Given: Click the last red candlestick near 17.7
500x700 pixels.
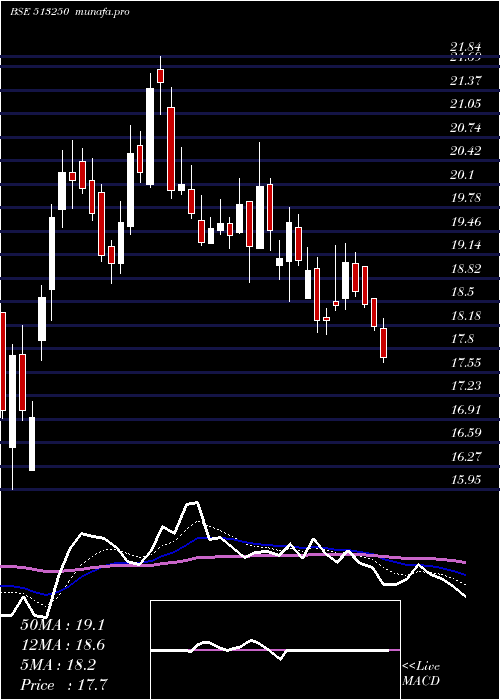Looking at the screenshot, I should tap(383, 343).
